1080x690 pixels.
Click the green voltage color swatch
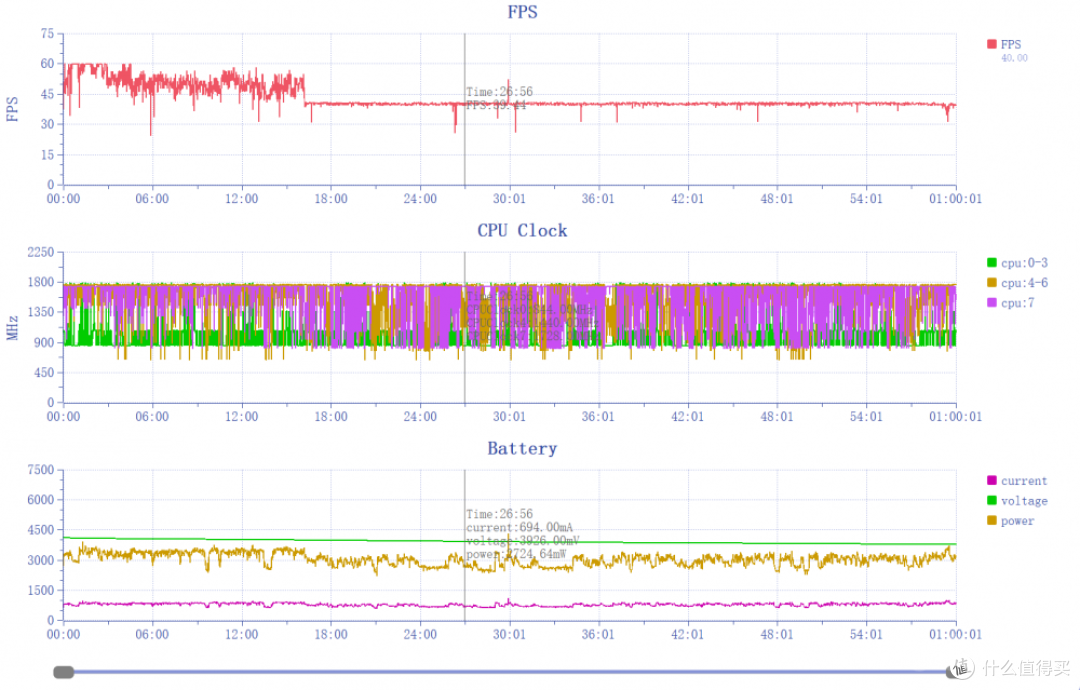pyautogui.click(x=992, y=500)
